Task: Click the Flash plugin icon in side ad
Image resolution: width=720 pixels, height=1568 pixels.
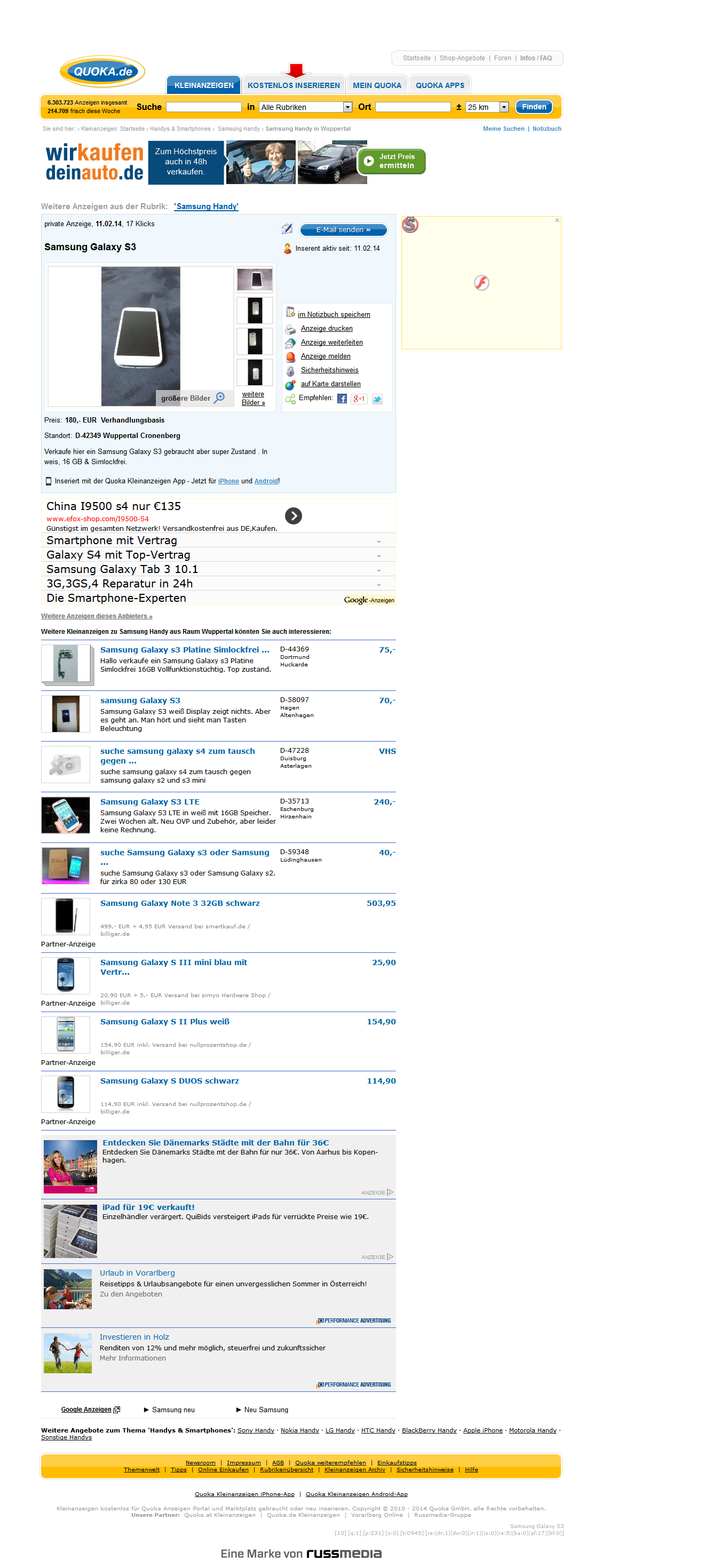Action: [481, 282]
